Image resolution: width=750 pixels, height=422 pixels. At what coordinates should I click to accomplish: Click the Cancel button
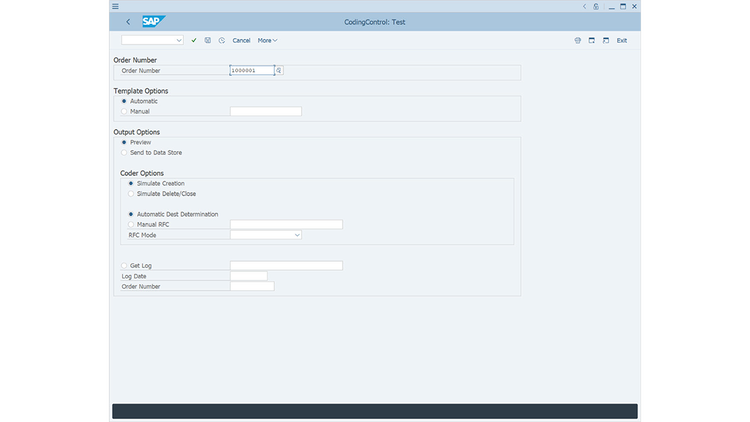[241, 41]
